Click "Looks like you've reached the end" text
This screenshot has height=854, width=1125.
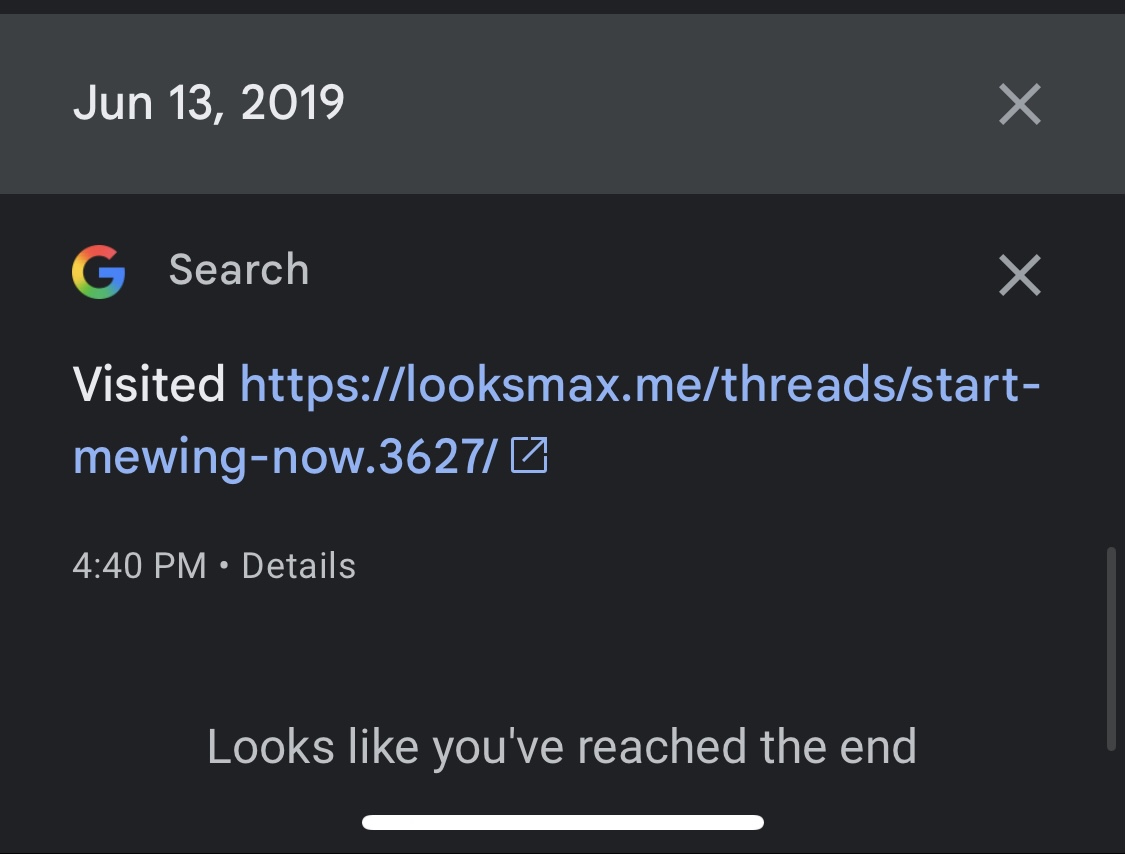coord(561,747)
